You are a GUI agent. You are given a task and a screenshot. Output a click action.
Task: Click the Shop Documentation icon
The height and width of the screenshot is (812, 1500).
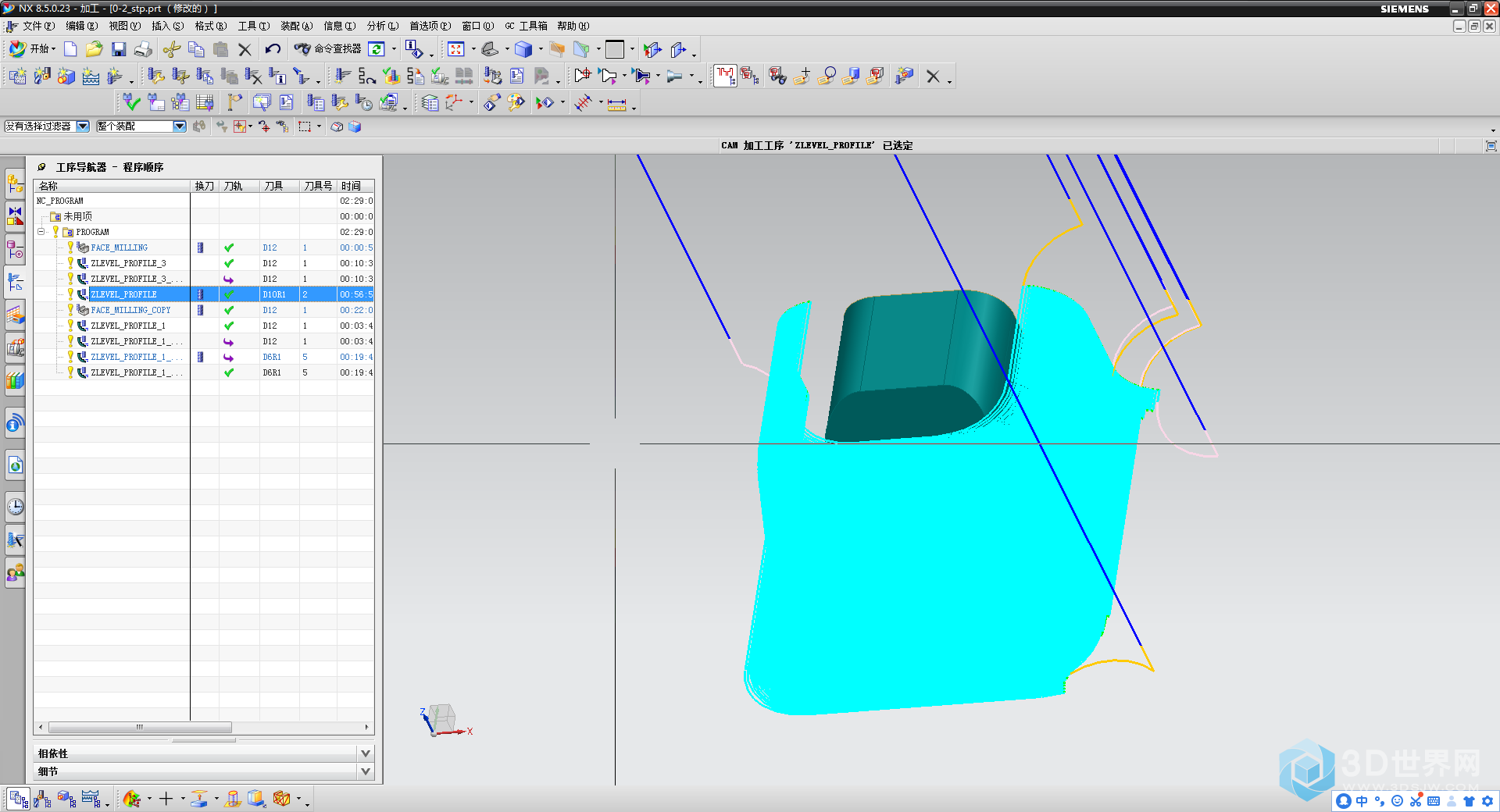516,76
